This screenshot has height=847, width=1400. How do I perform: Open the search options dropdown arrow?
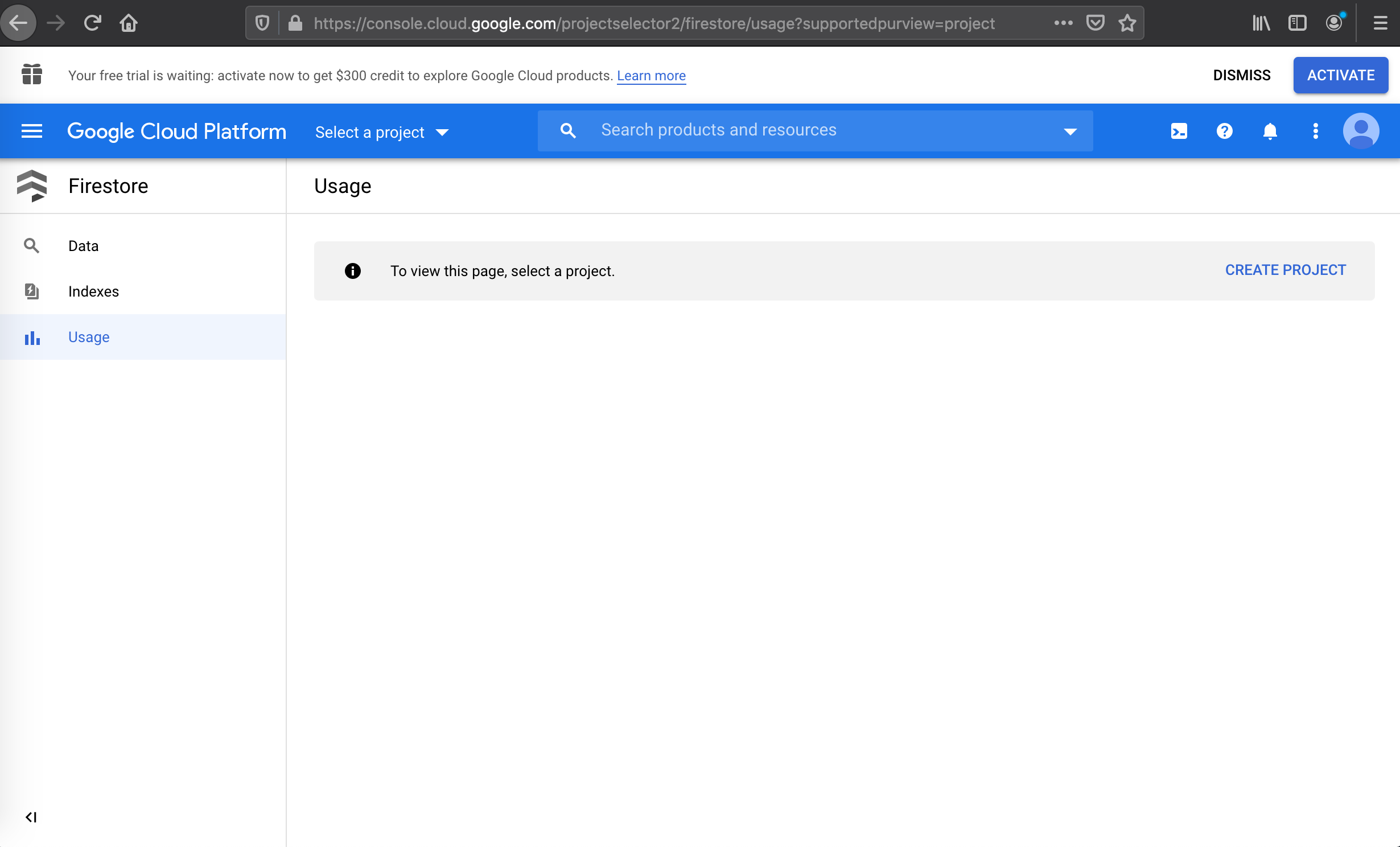point(1070,131)
